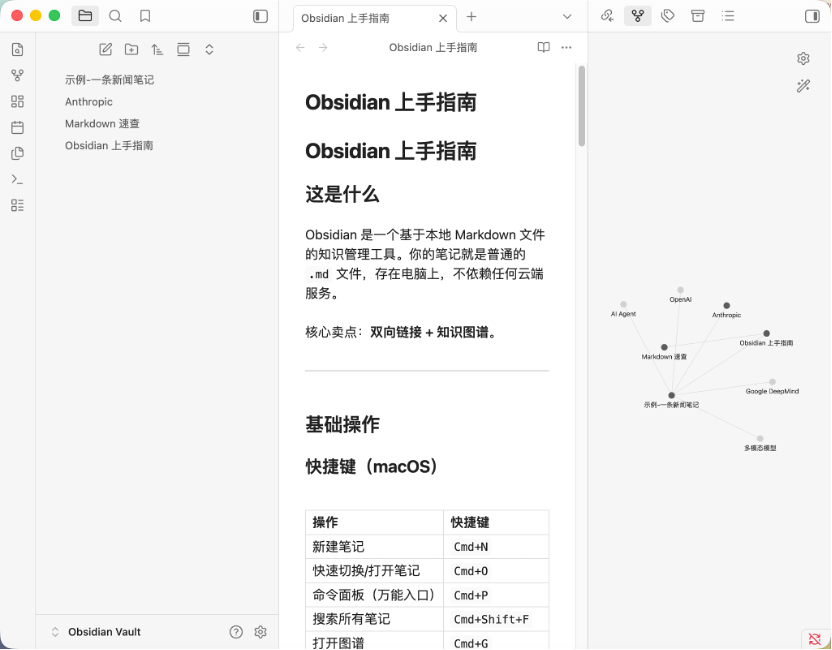
Task: Open archive box tab in right sidebar
Action: point(698,16)
